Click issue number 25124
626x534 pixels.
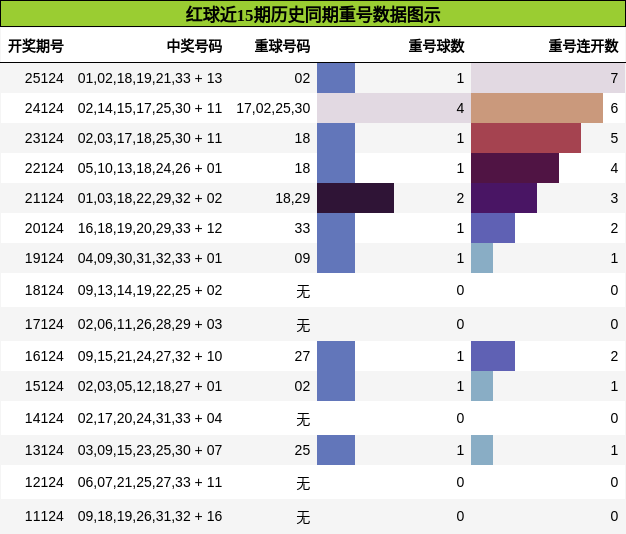(x=44, y=78)
